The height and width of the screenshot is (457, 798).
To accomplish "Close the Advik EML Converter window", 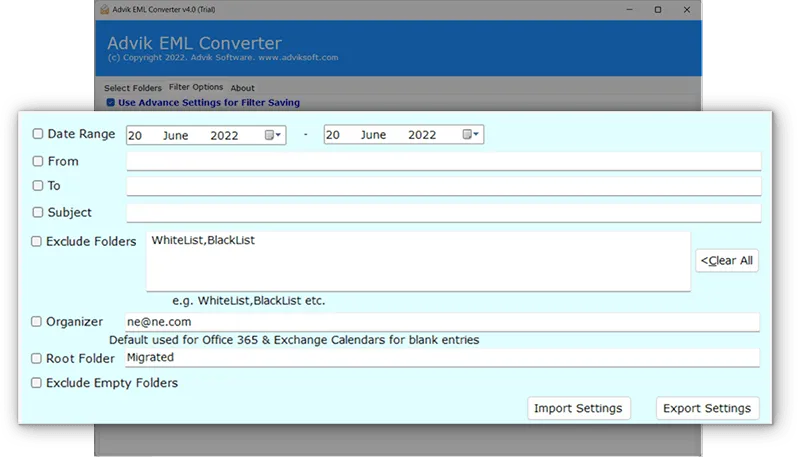I will point(687,10).
